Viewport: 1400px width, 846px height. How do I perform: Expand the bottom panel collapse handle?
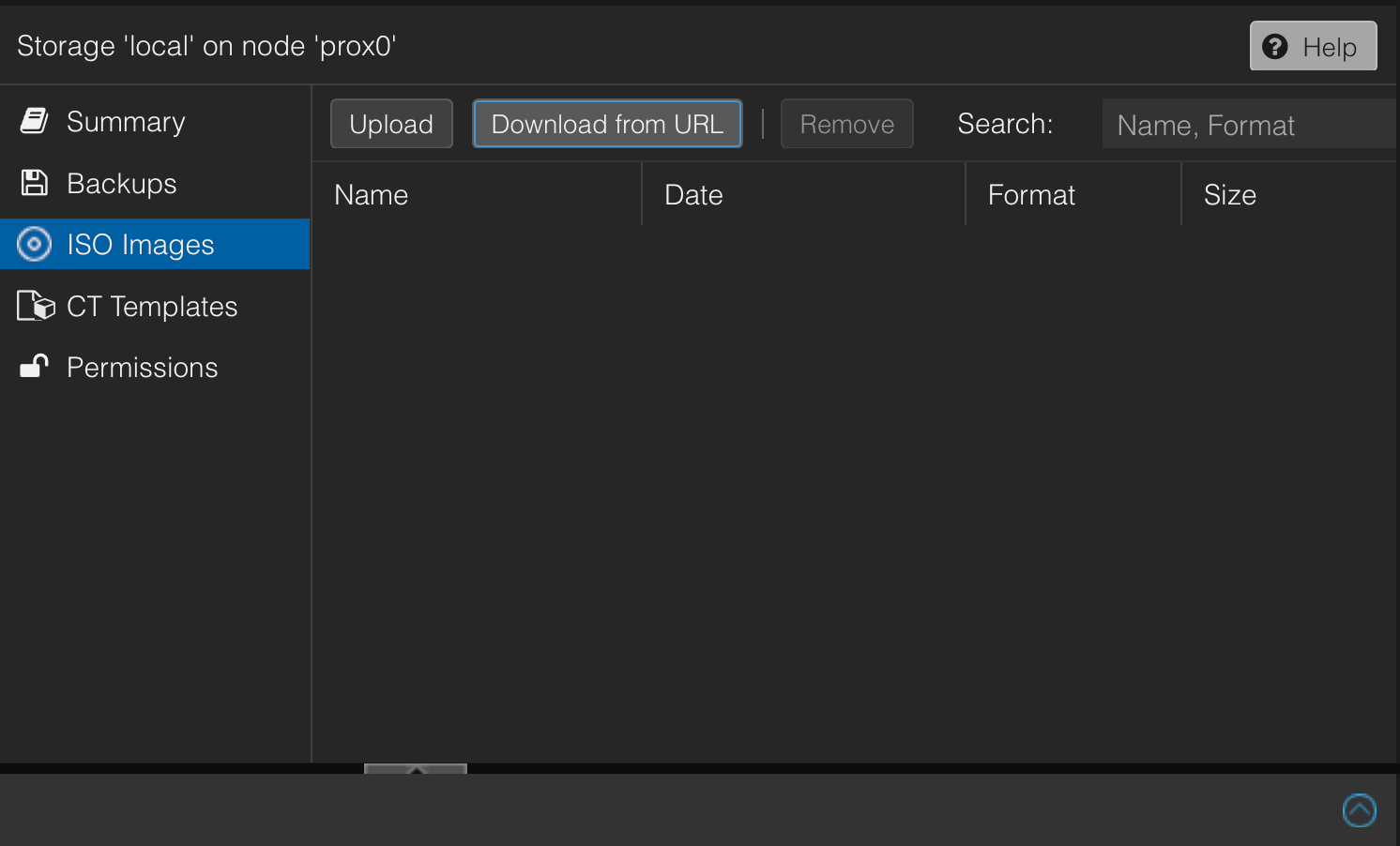[416, 769]
